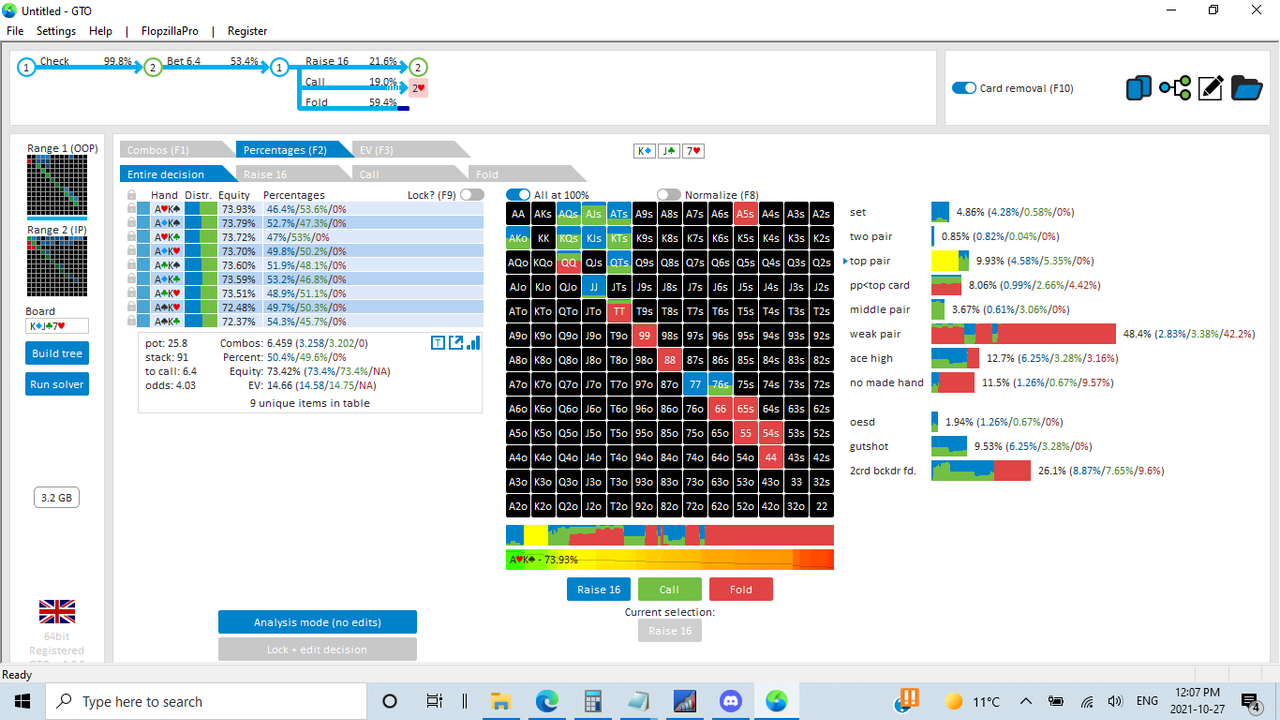Click the first lock icon in hand list

(133, 210)
